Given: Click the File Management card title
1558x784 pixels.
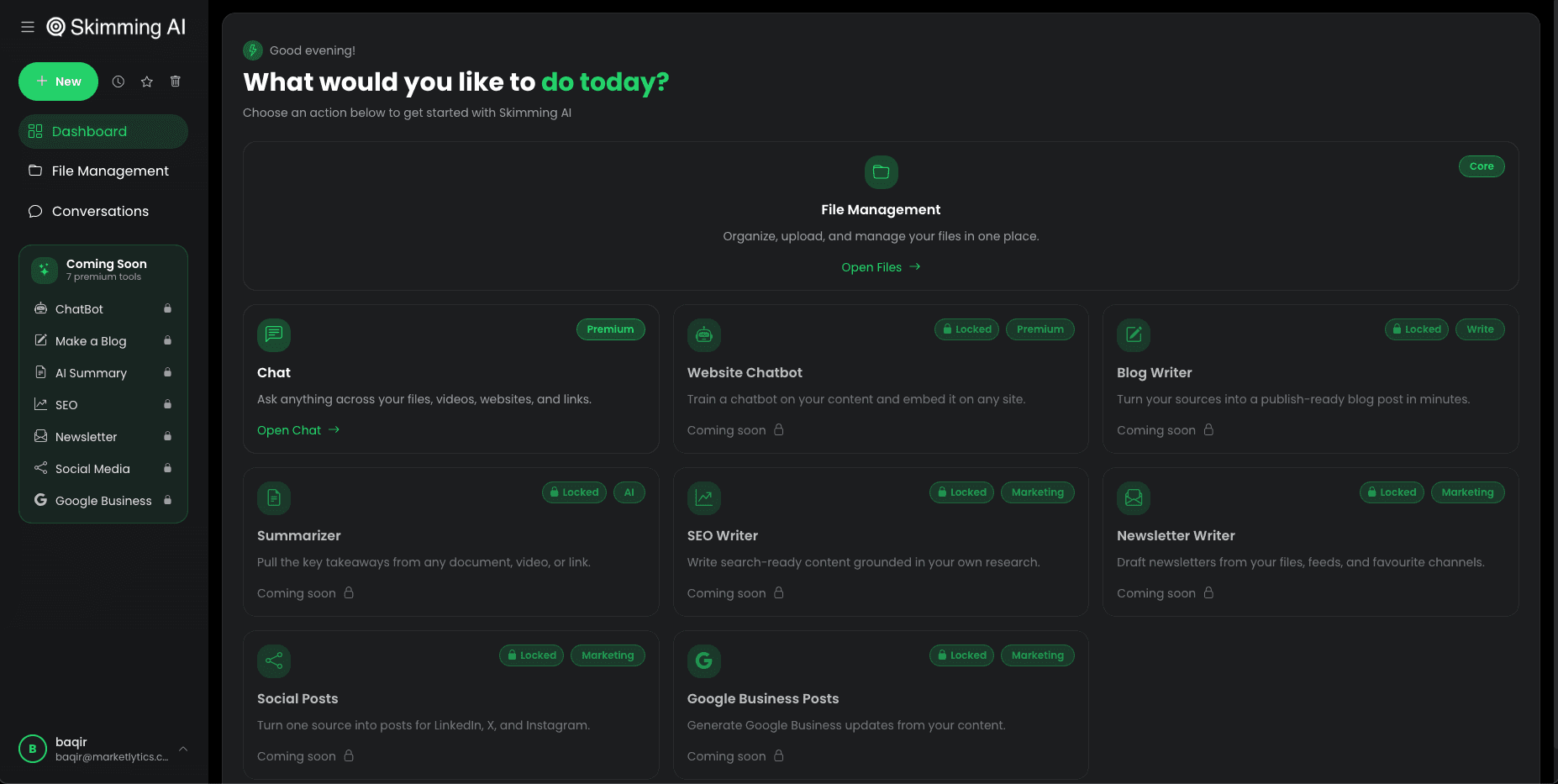Looking at the screenshot, I should pos(881,209).
